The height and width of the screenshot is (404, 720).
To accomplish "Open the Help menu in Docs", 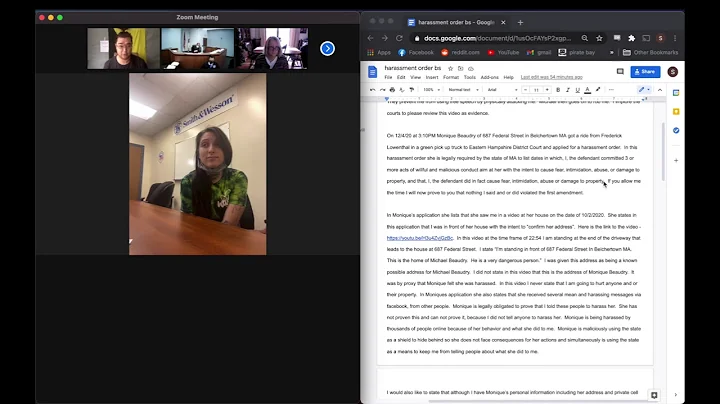I will (508, 77).
